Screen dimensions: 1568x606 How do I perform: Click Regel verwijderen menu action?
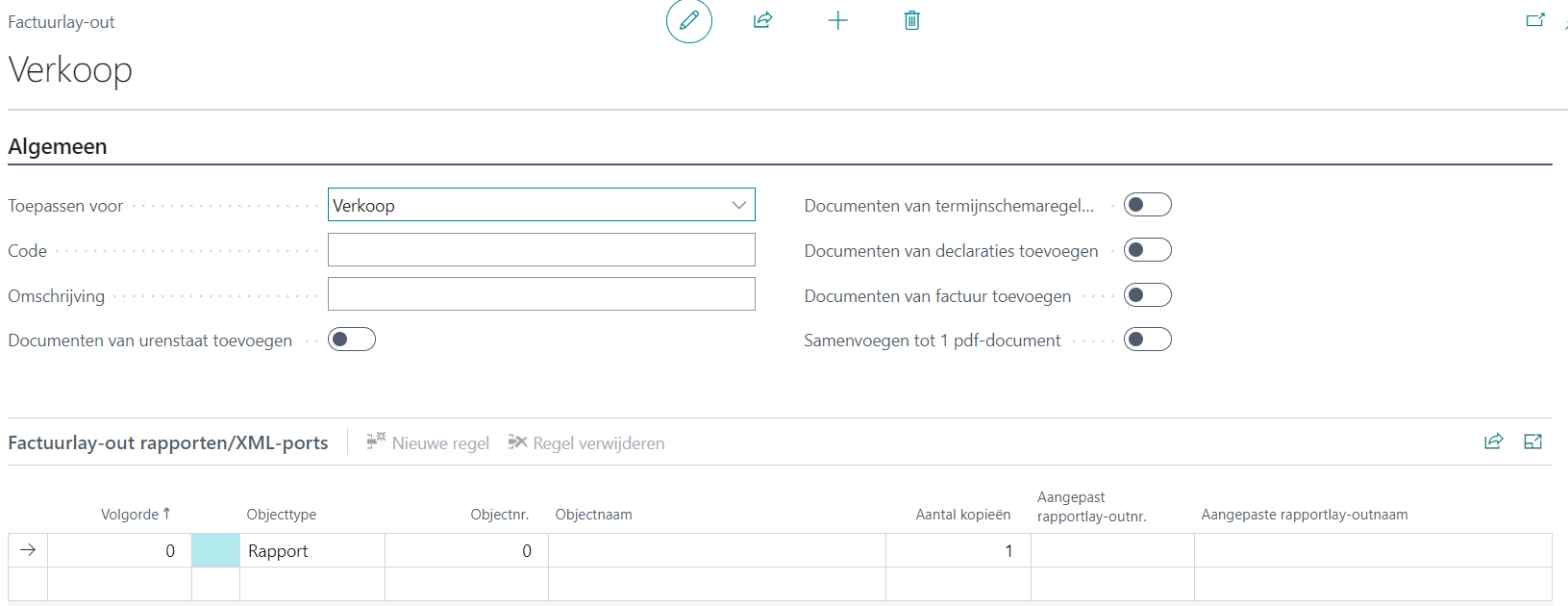[x=586, y=442]
